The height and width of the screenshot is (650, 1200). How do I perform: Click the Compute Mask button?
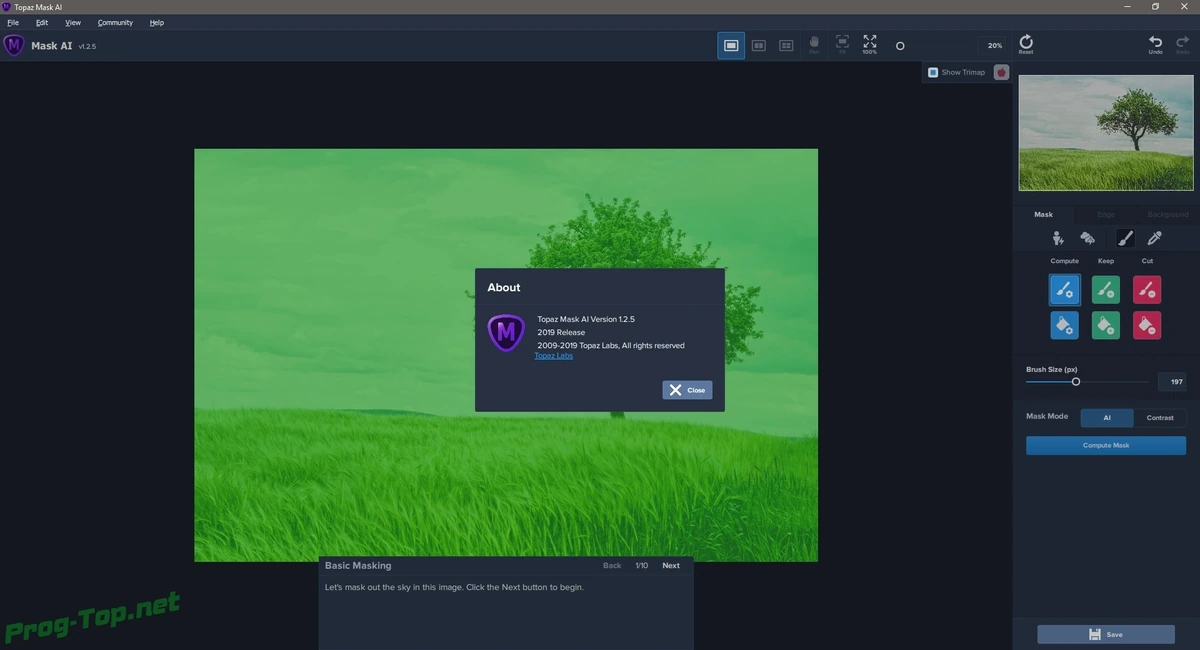point(1106,445)
